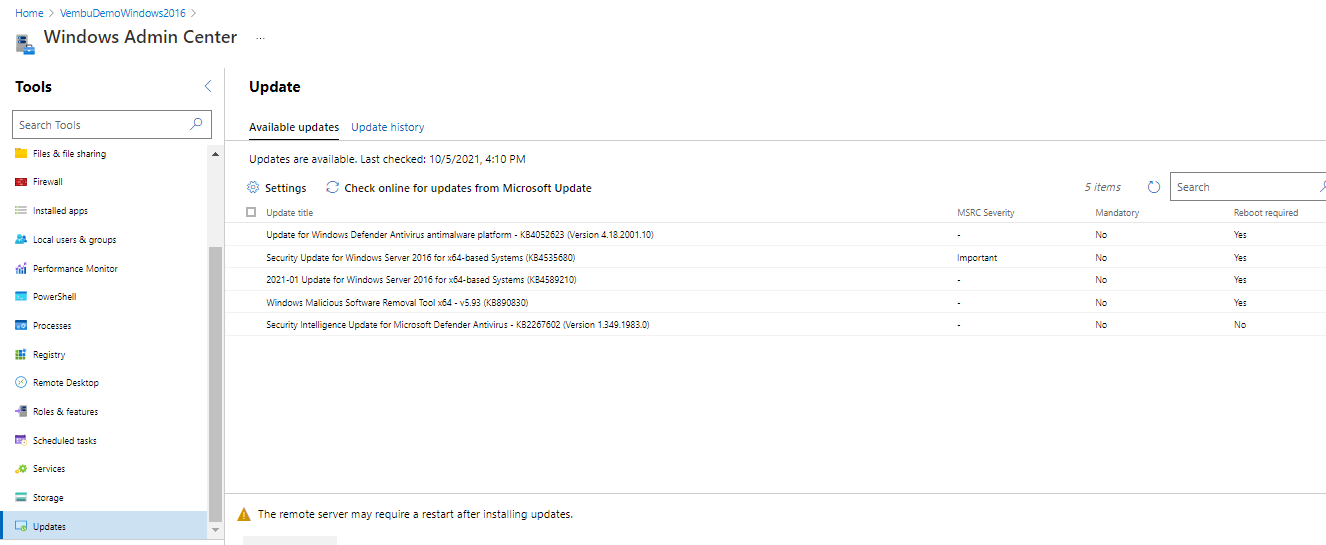Image resolution: width=1326 pixels, height=545 pixels.
Task: Switch to Update history tab
Action: [388, 127]
